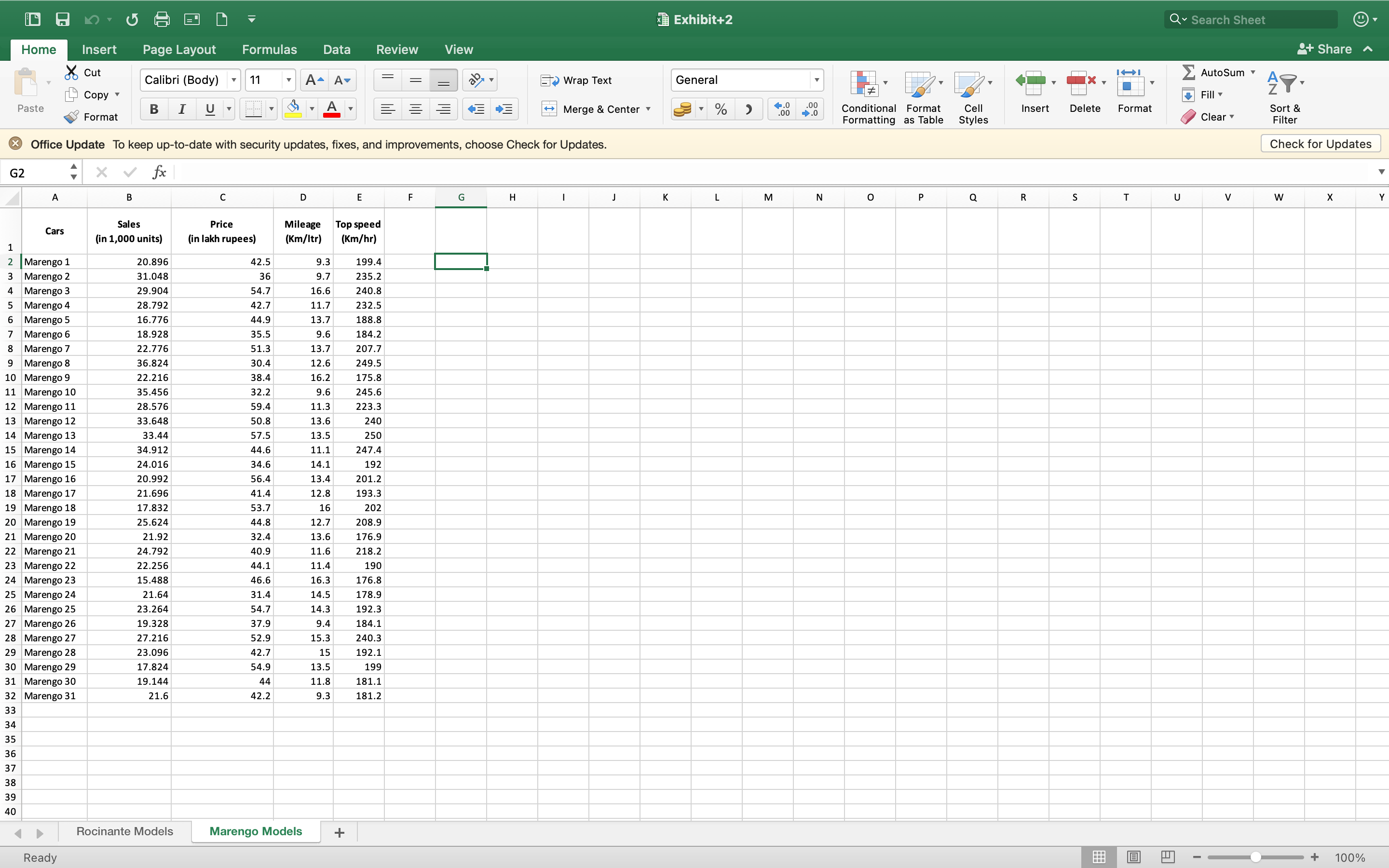Click the Print icon

click(162, 19)
